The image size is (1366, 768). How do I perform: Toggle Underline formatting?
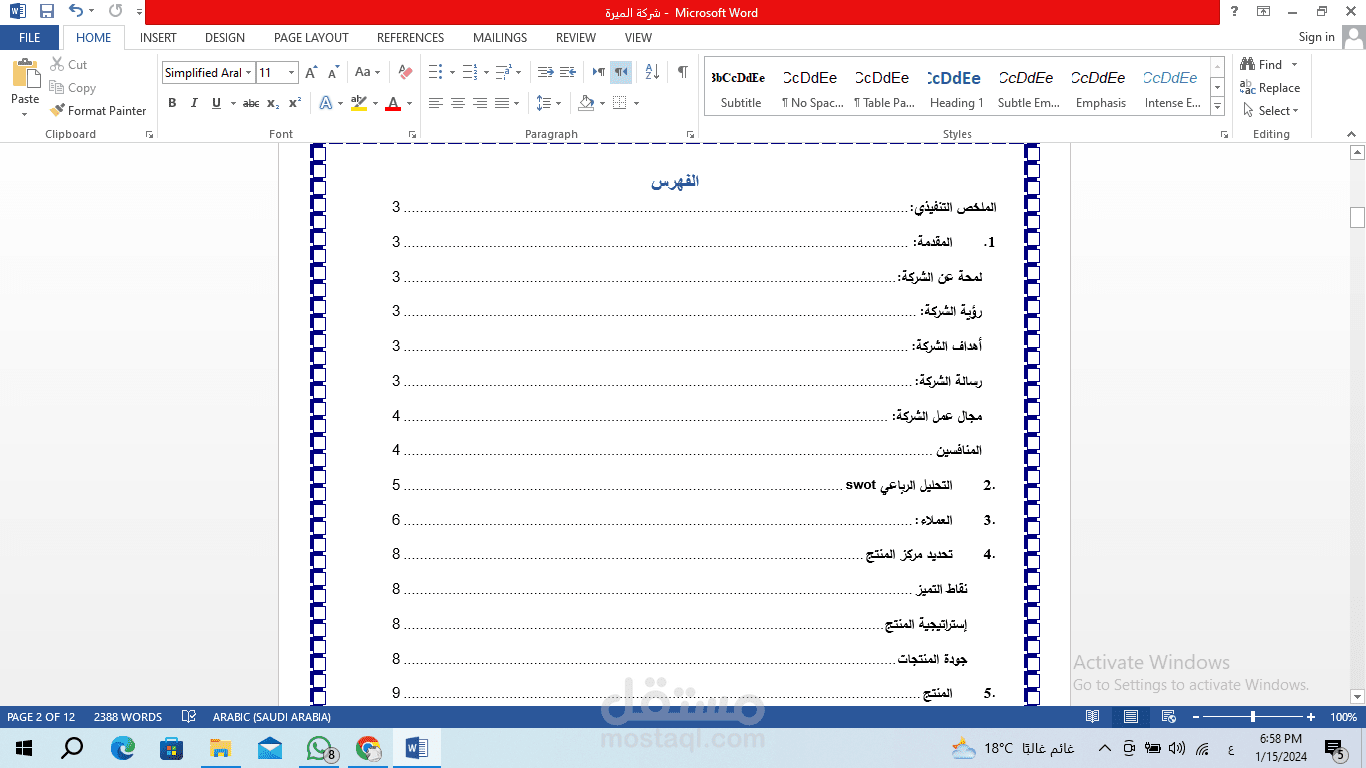click(x=214, y=103)
